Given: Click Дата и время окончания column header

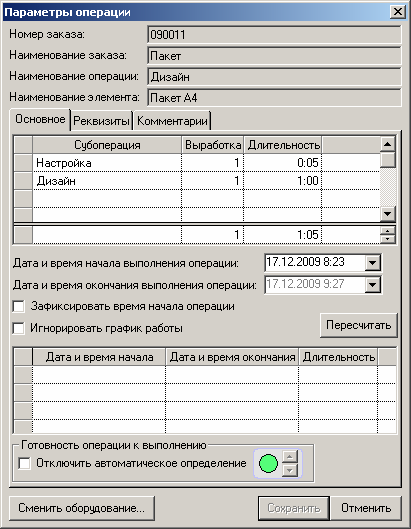Looking at the screenshot, I should pyautogui.click(x=232, y=357).
